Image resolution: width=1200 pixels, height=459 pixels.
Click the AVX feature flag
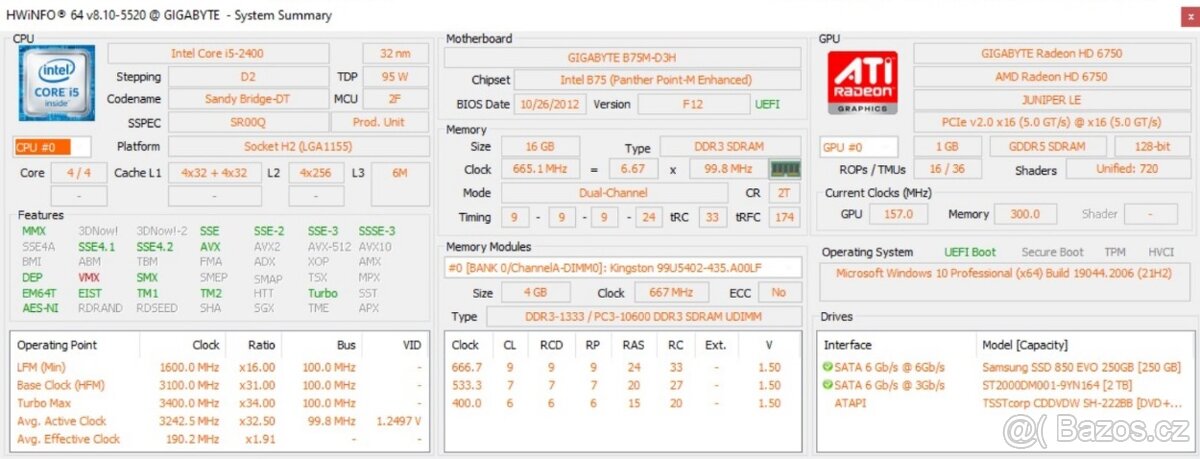210,246
